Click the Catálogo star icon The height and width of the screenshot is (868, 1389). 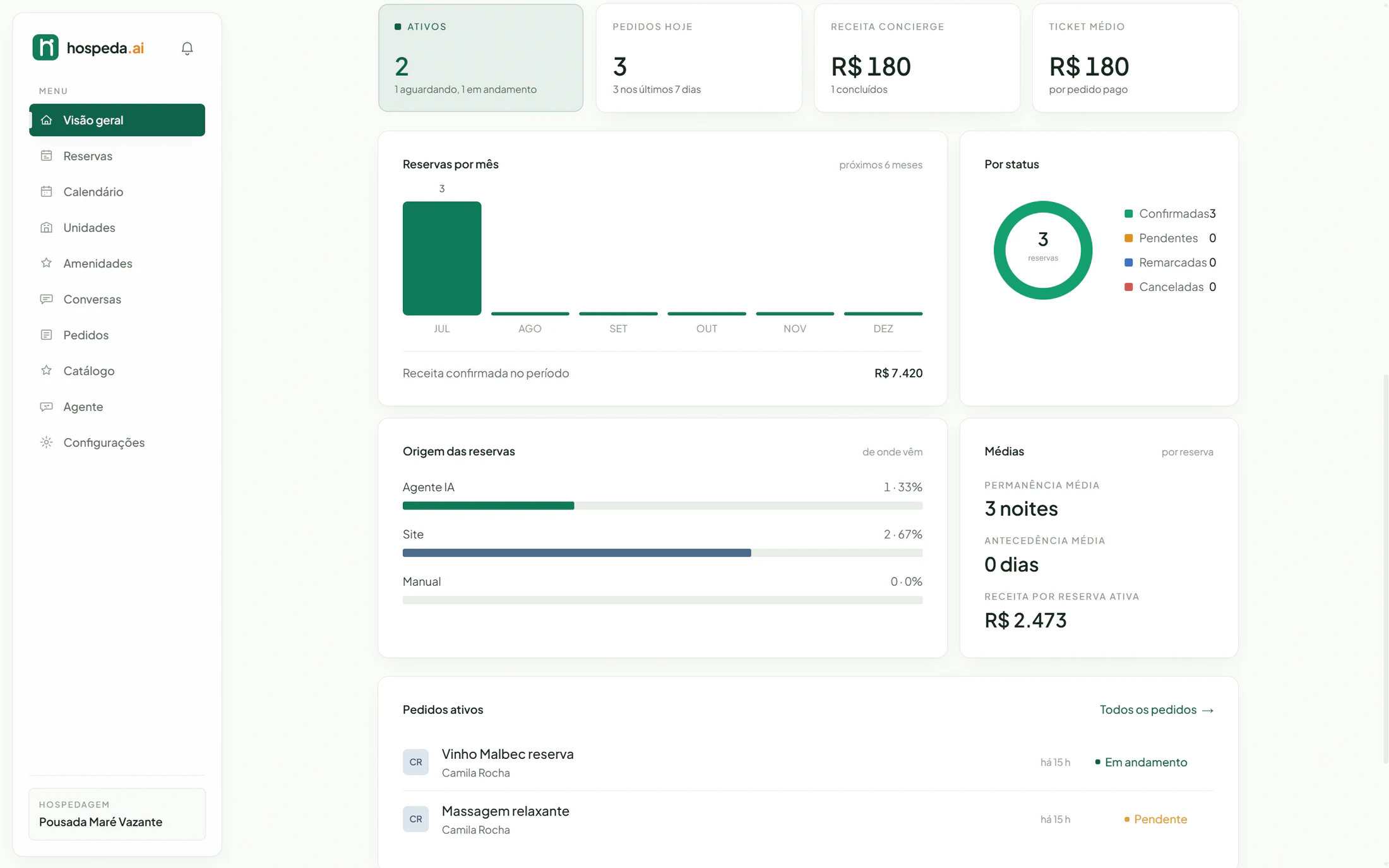(x=46, y=370)
